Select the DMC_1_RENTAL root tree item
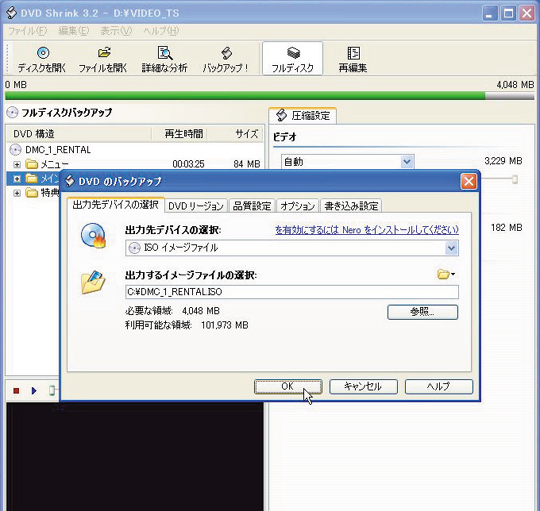The width and height of the screenshot is (540, 511). [58, 150]
